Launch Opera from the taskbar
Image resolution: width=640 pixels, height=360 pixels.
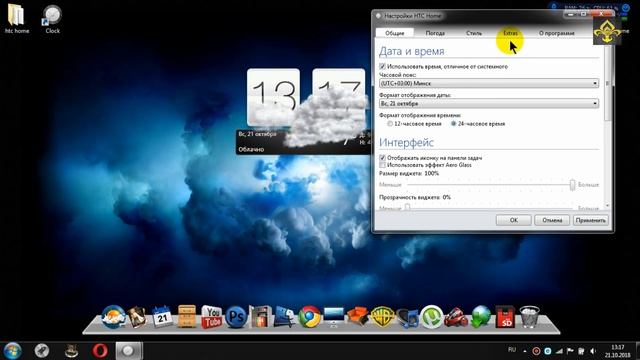(x=100, y=351)
